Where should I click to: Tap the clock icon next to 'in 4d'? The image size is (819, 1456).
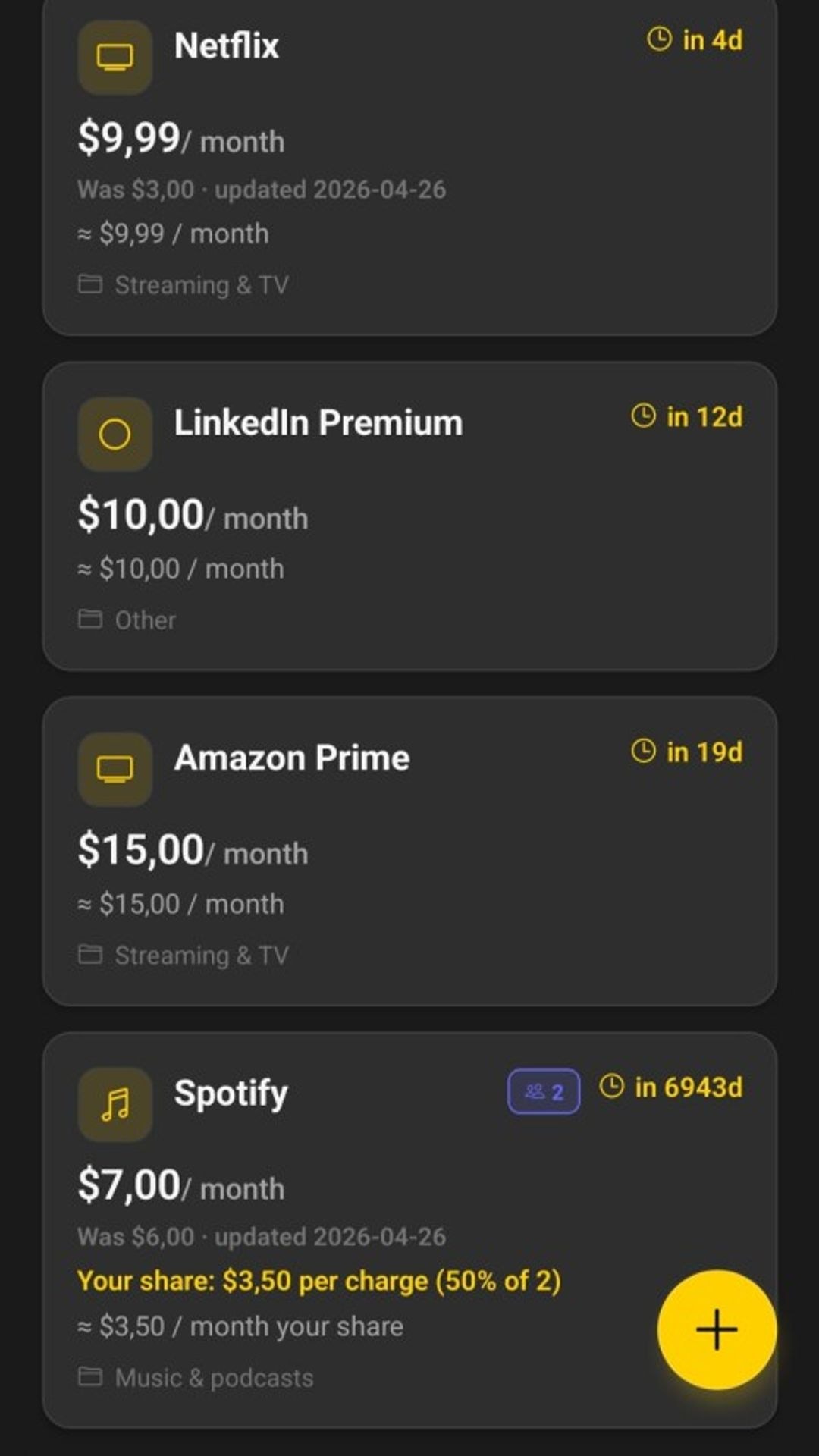[x=659, y=39]
